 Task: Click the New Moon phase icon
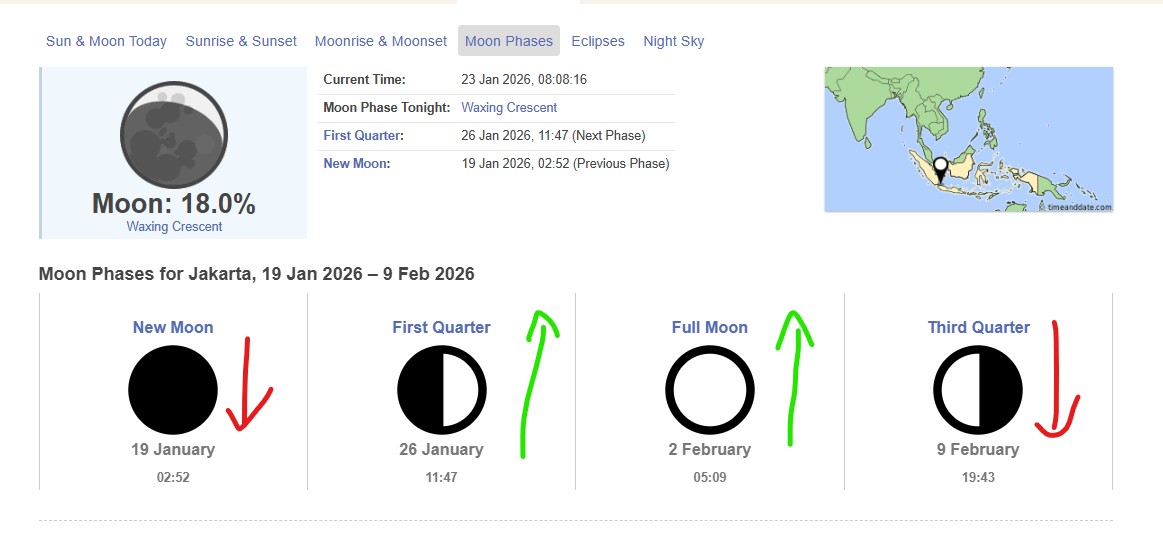tap(173, 390)
